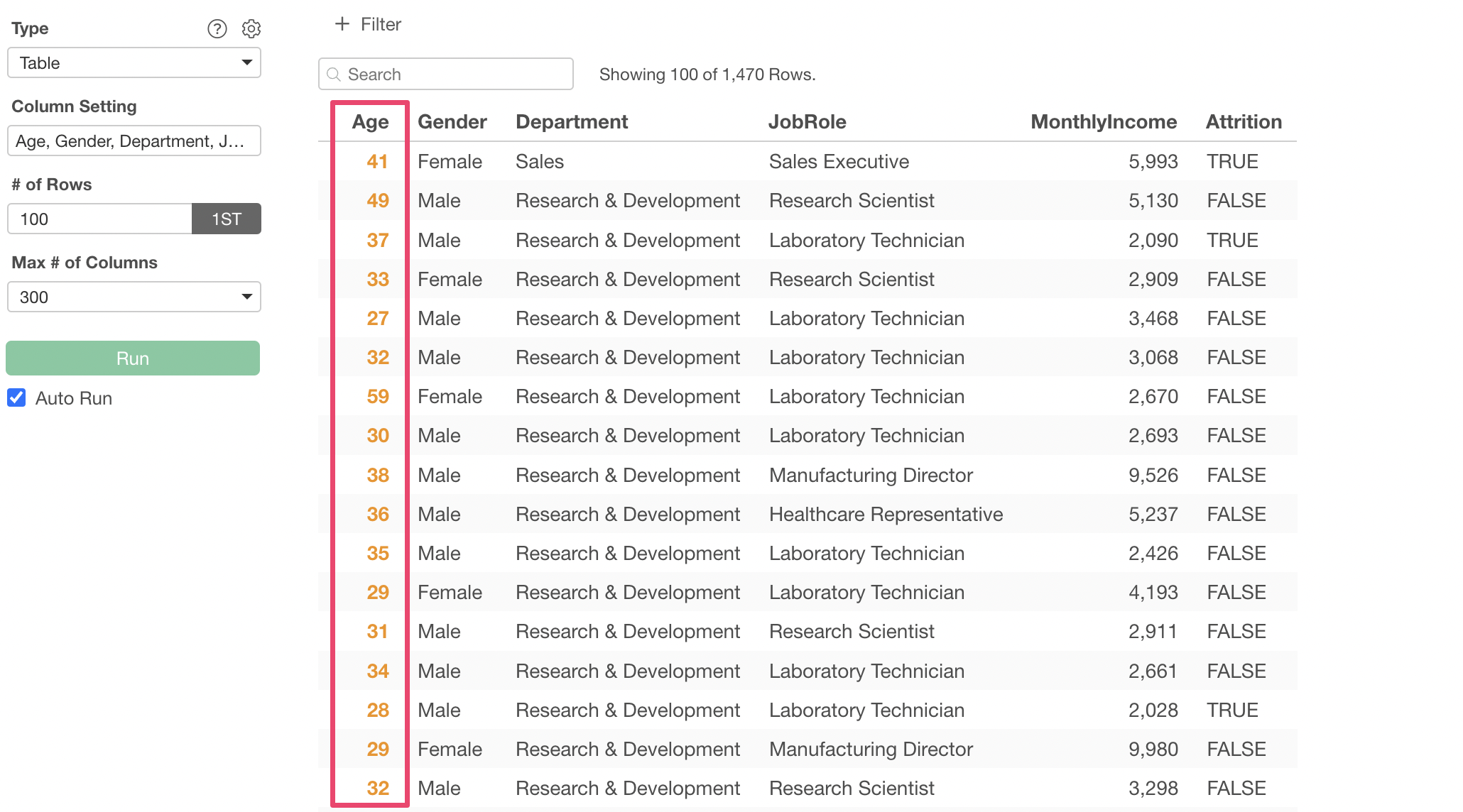Image resolution: width=1463 pixels, height=812 pixels.
Task: Focus the # of Rows input field
Action: tap(99, 219)
